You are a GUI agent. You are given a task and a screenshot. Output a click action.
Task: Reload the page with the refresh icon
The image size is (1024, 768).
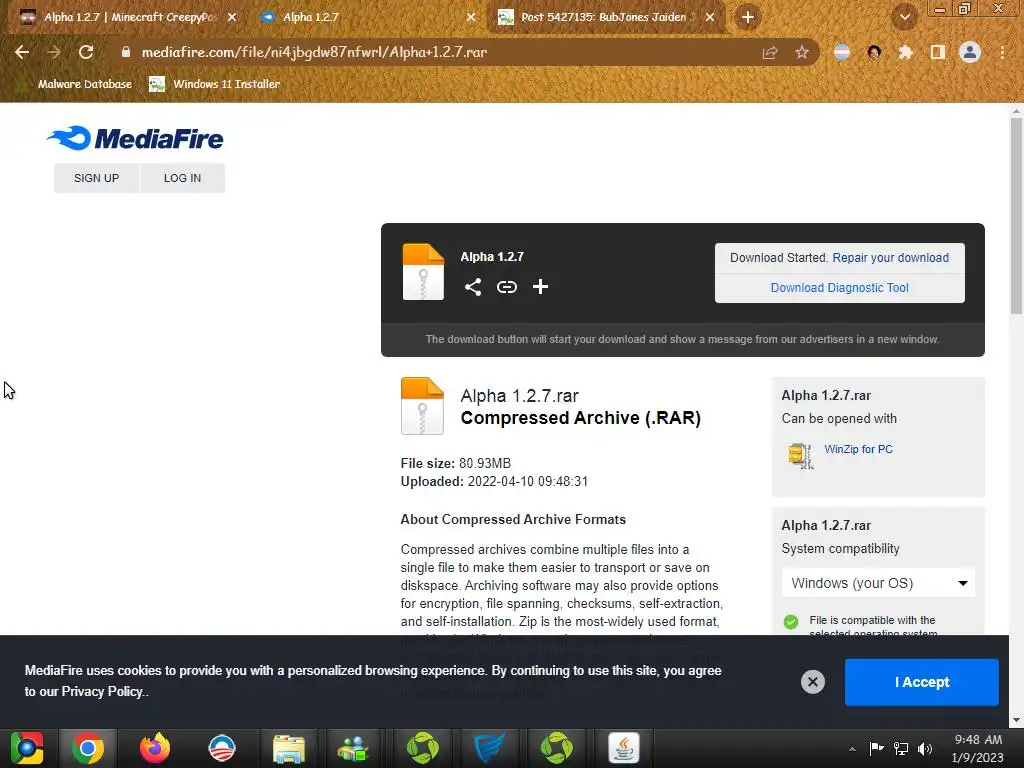[x=86, y=52]
